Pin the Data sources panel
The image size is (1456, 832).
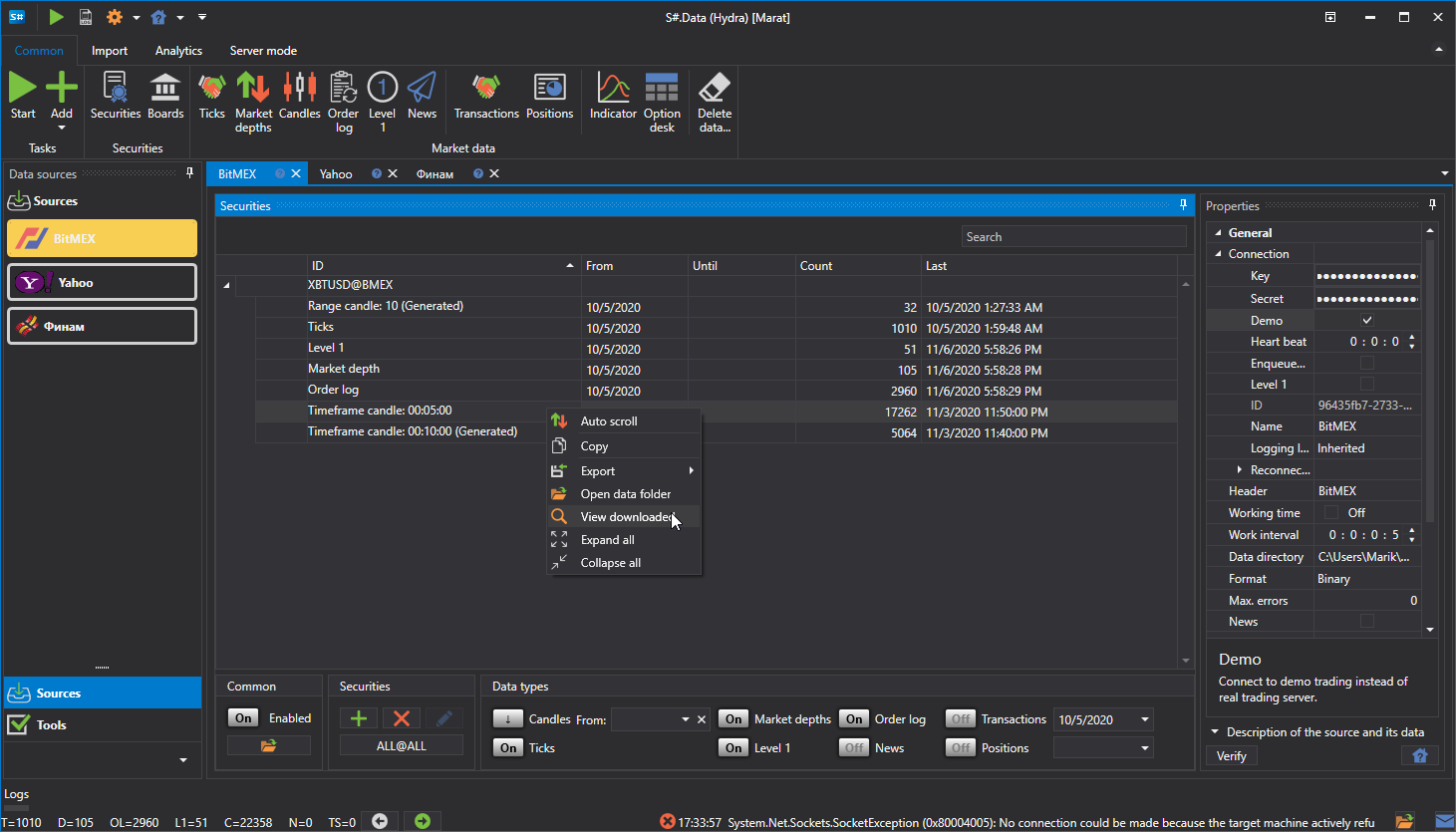189,173
